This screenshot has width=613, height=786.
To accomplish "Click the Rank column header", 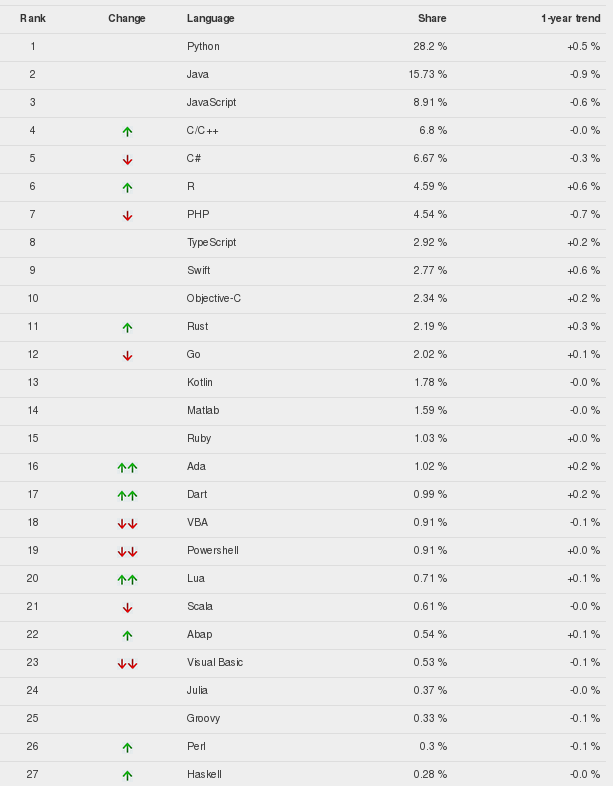I will point(33,19).
